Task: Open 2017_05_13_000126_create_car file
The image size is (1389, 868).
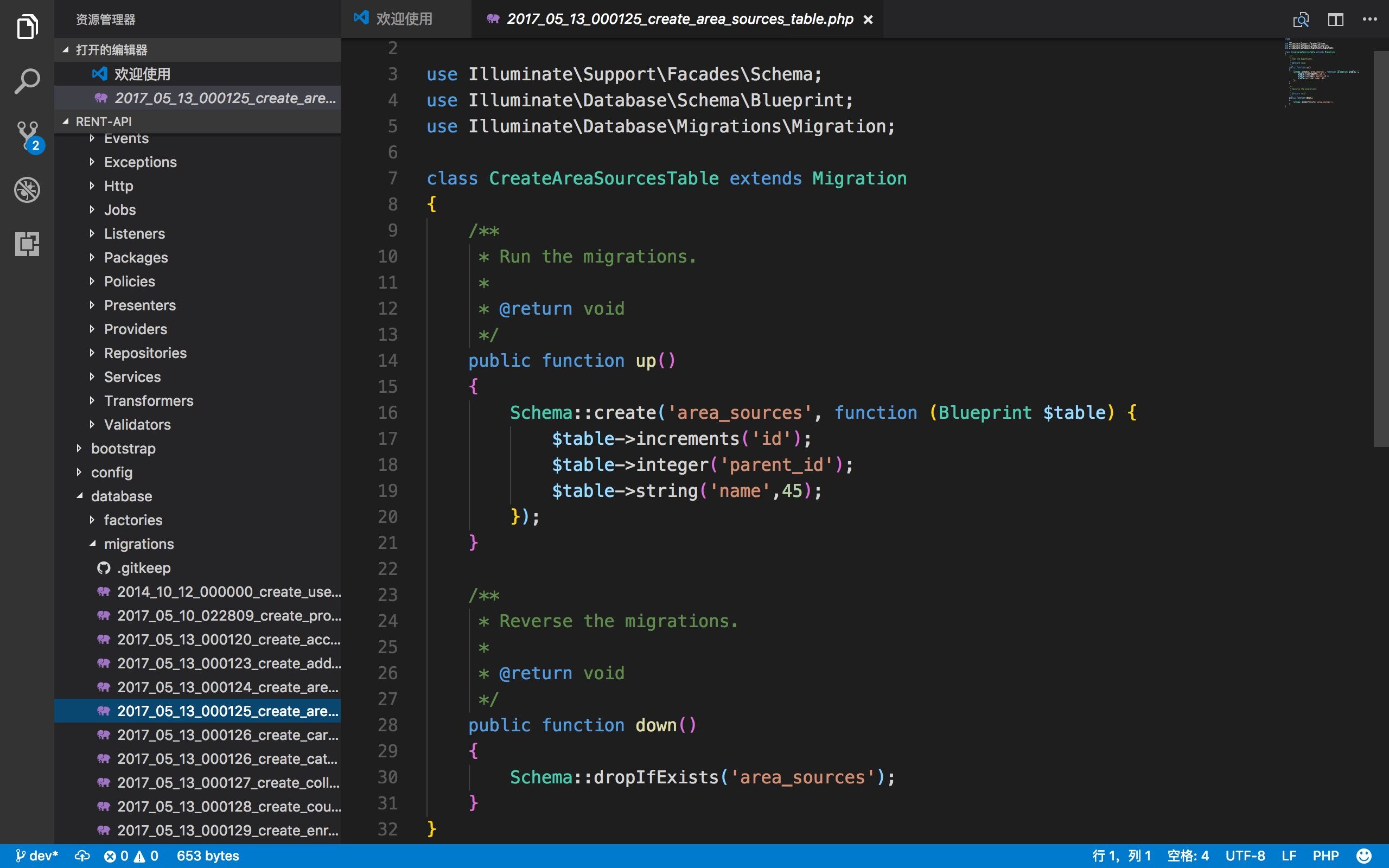Action: [227, 735]
